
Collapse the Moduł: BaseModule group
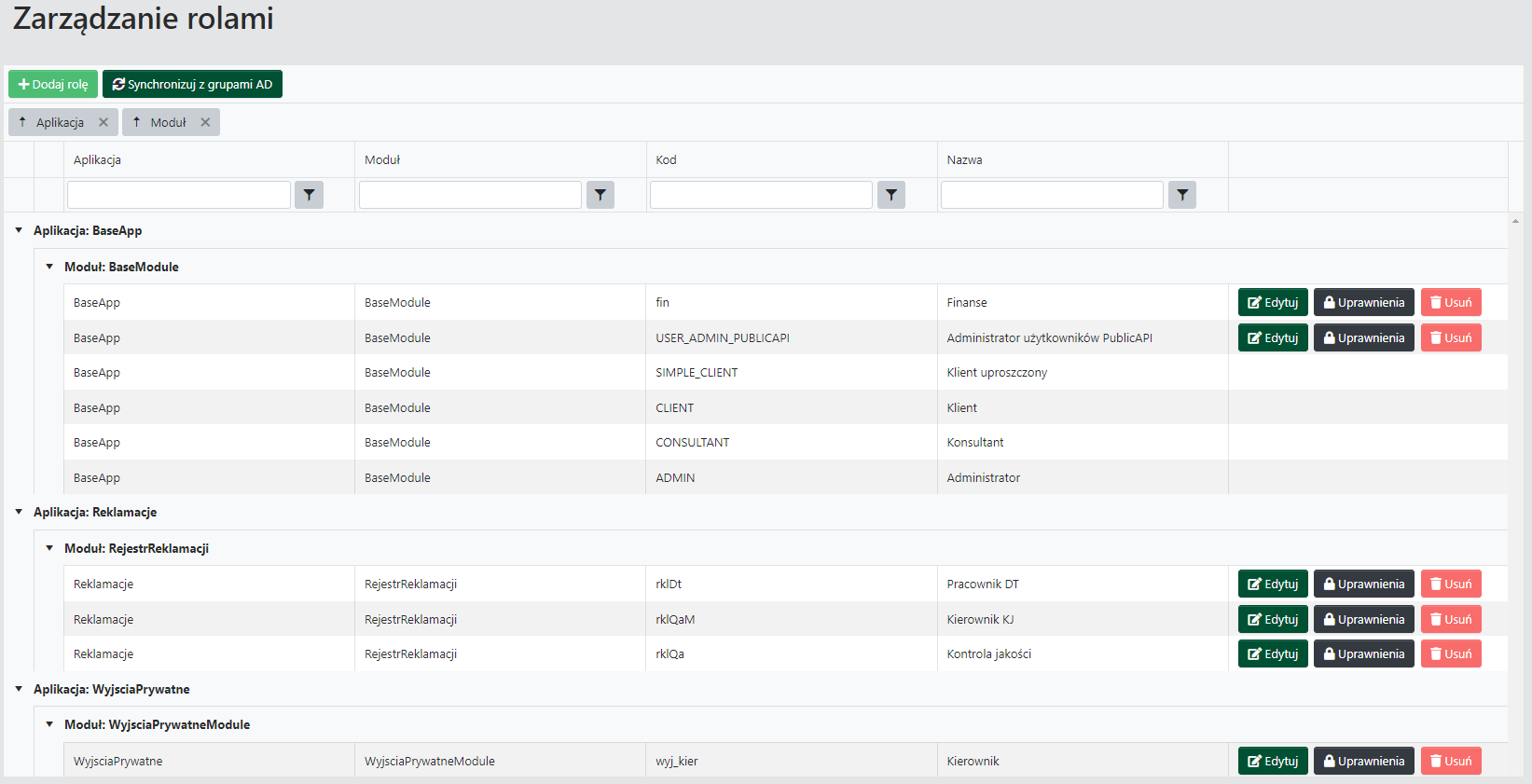pyautogui.click(x=49, y=267)
